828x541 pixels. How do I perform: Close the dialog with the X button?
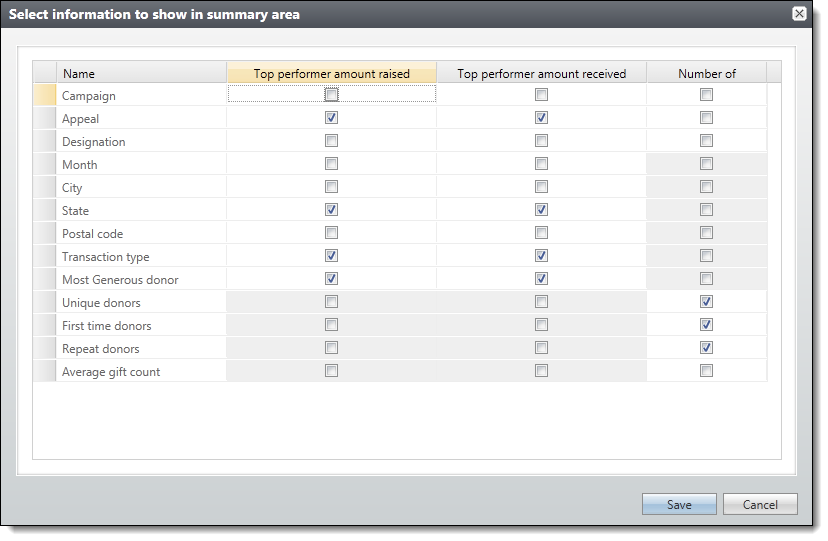coord(799,14)
